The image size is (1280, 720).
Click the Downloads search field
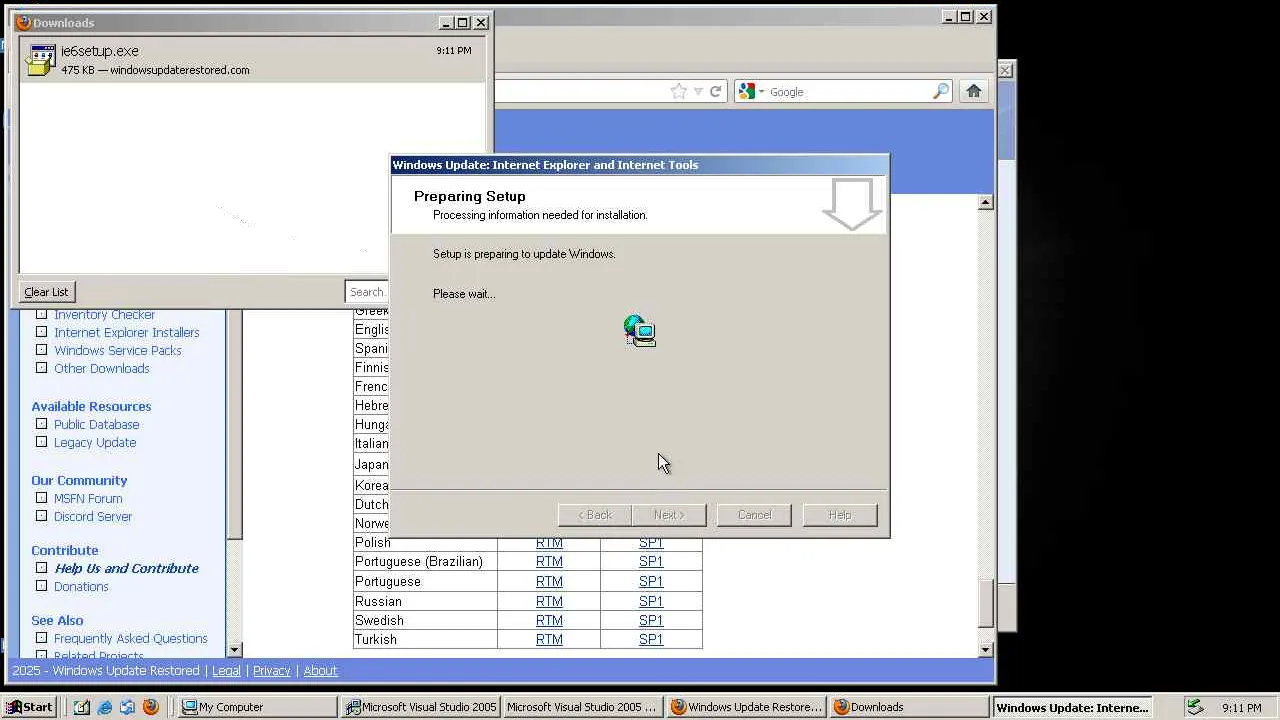point(367,292)
